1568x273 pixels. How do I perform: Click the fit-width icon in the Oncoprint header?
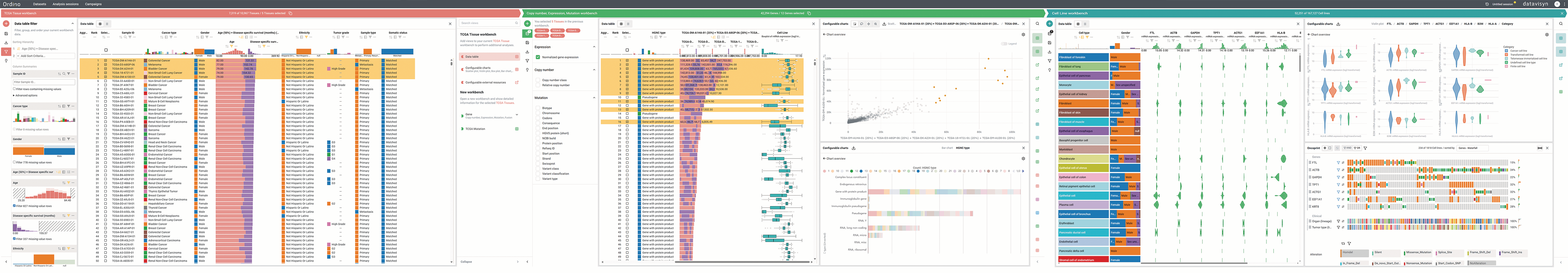[x=1540, y=148]
